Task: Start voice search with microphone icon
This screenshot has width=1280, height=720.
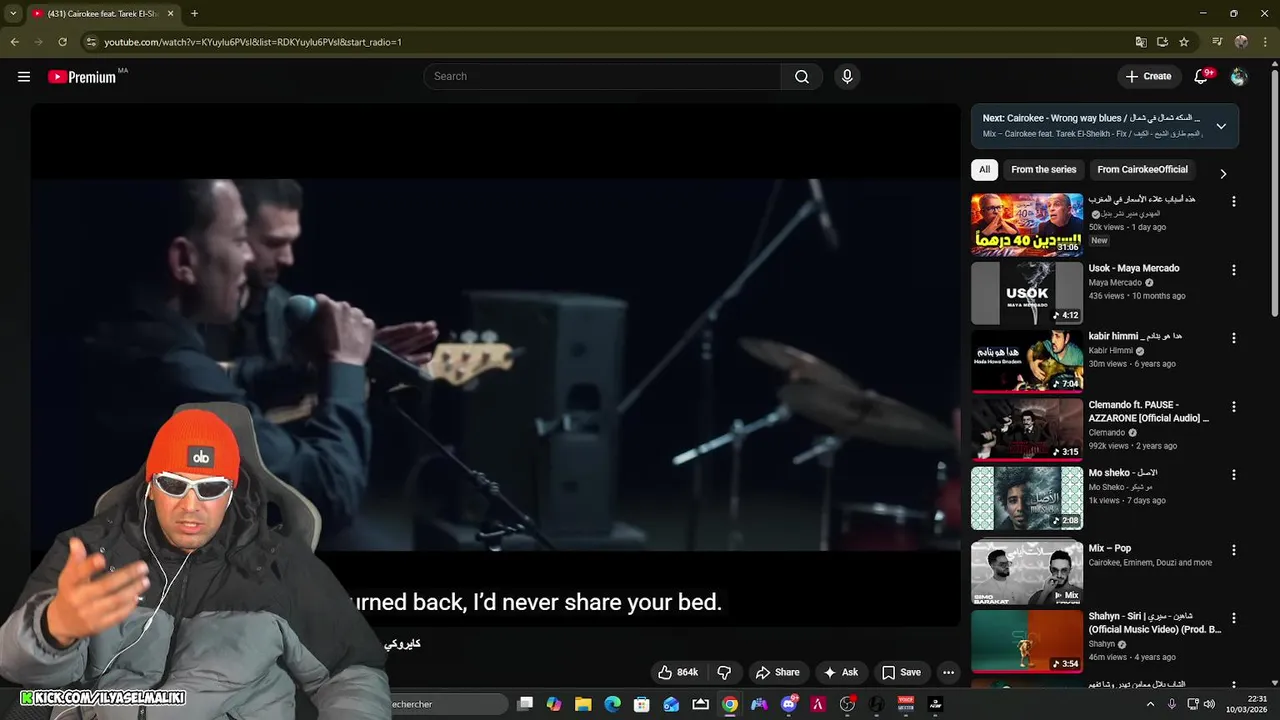Action: coord(847,77)
